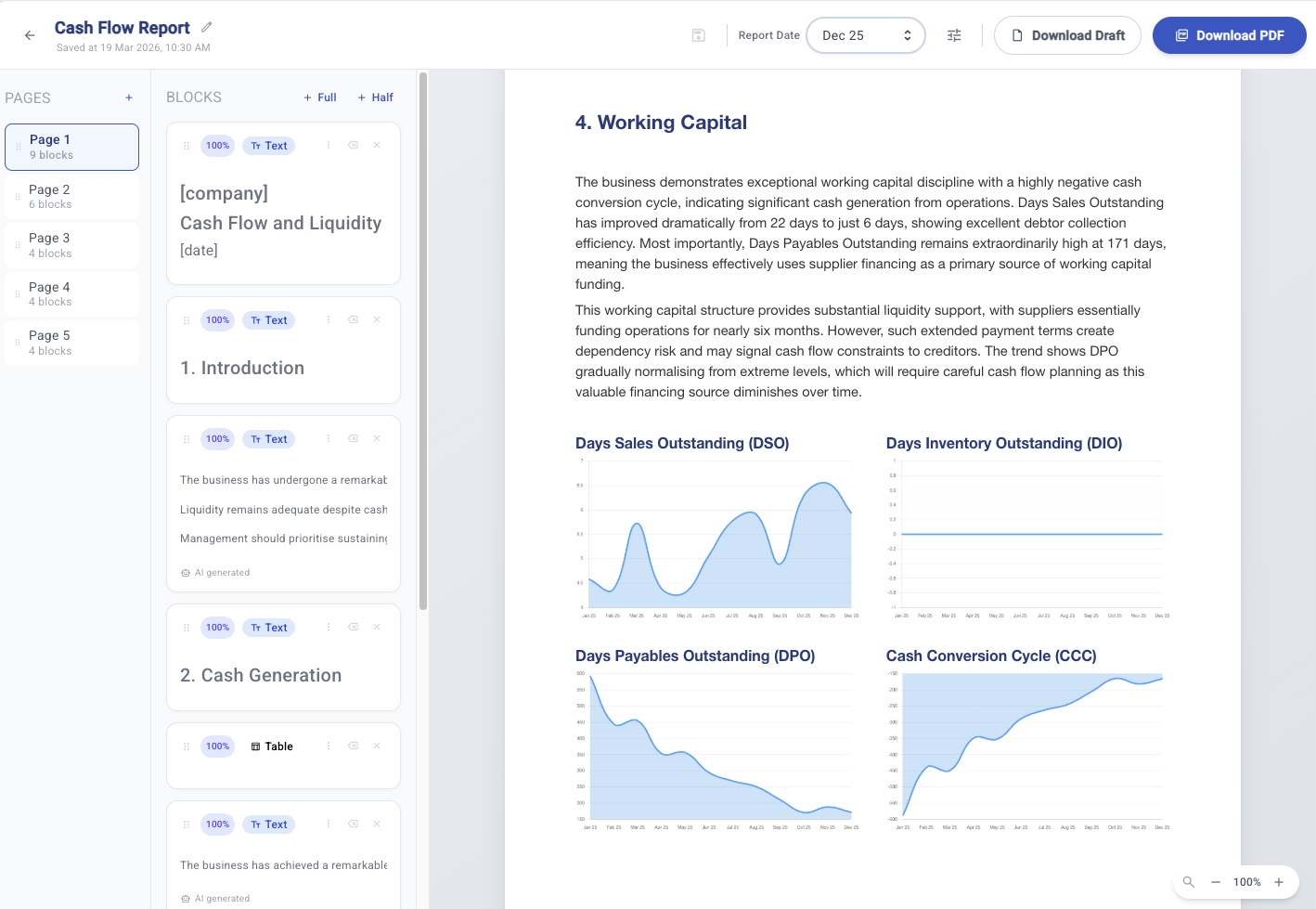Change block type via Text chip on Cash Generation

269,628
